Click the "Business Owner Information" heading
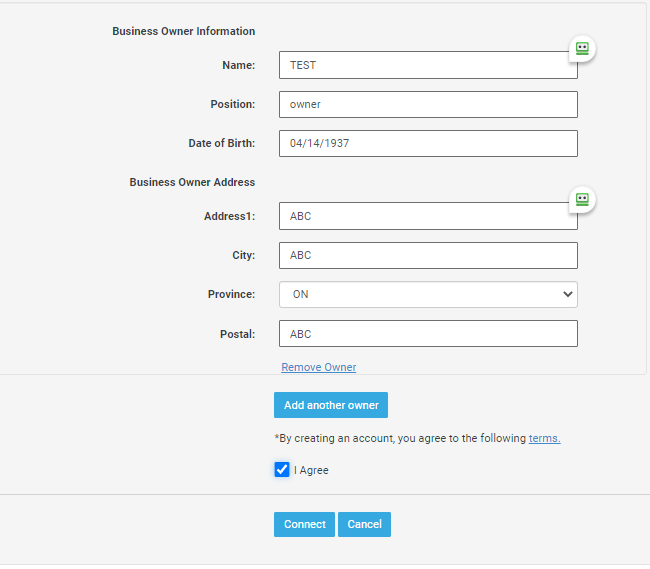The image size is (650, 569). 183,31
